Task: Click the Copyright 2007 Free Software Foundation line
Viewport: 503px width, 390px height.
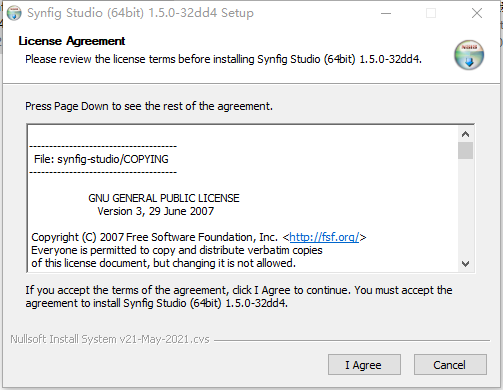Action: point(199,237)
